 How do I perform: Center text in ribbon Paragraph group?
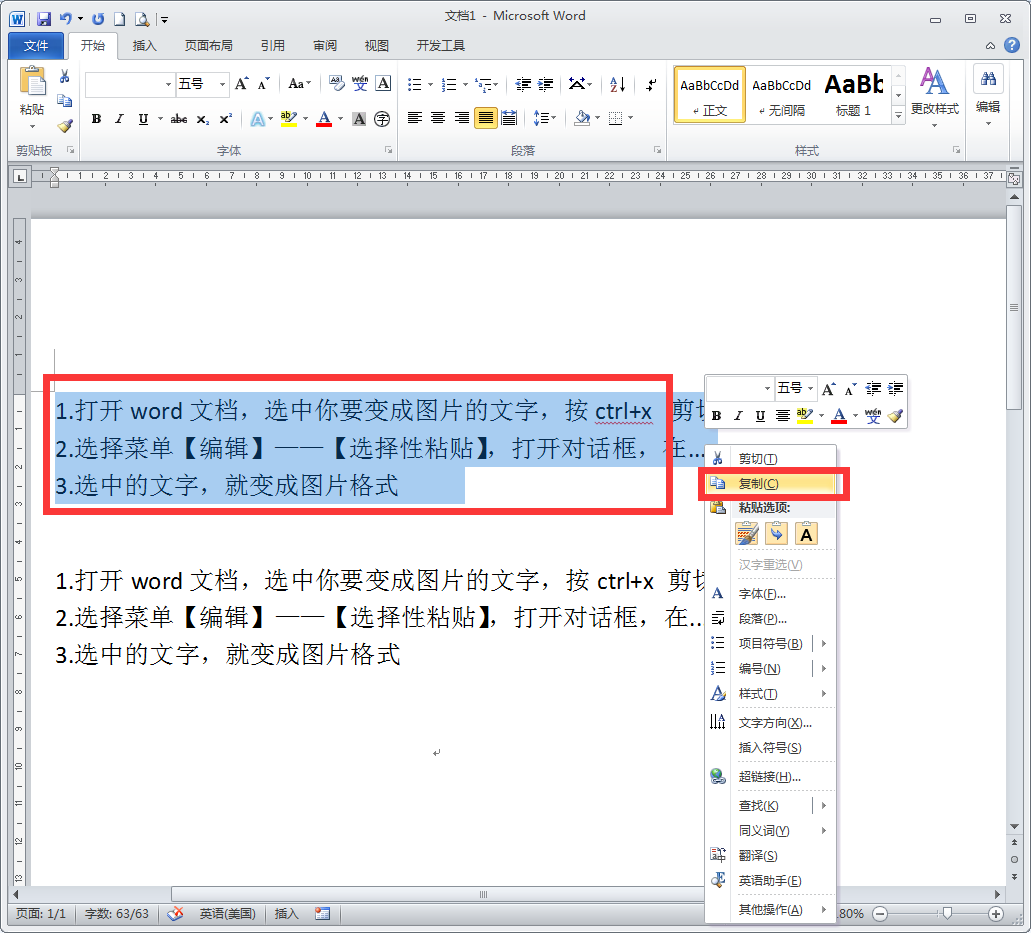point(438,118)
